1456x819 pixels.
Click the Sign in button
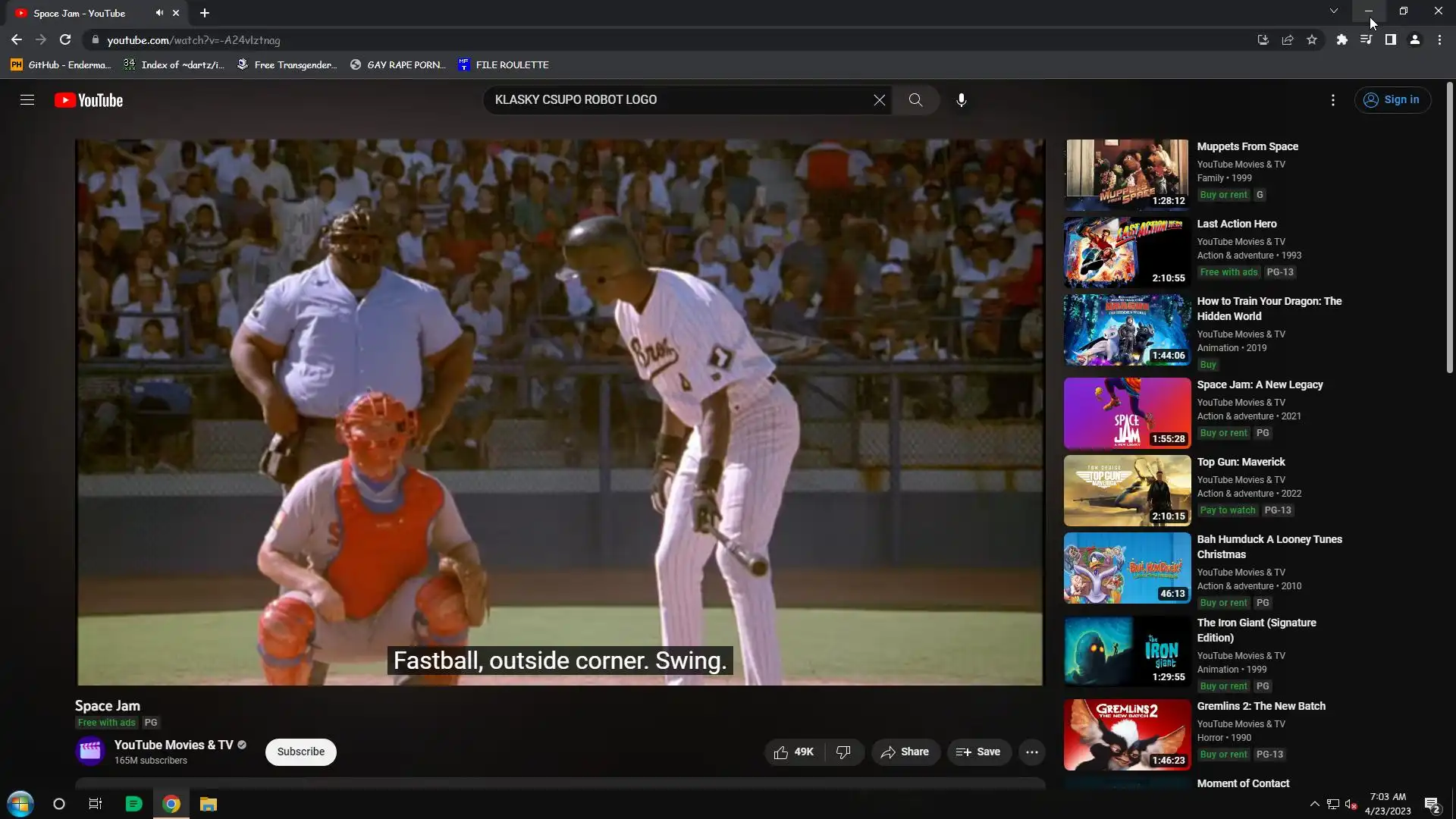1392,100
